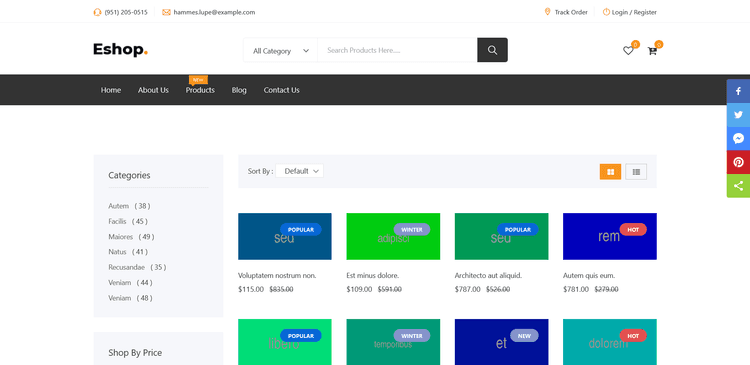Open Autem quis eum. product image

click(x=610, y=236)
